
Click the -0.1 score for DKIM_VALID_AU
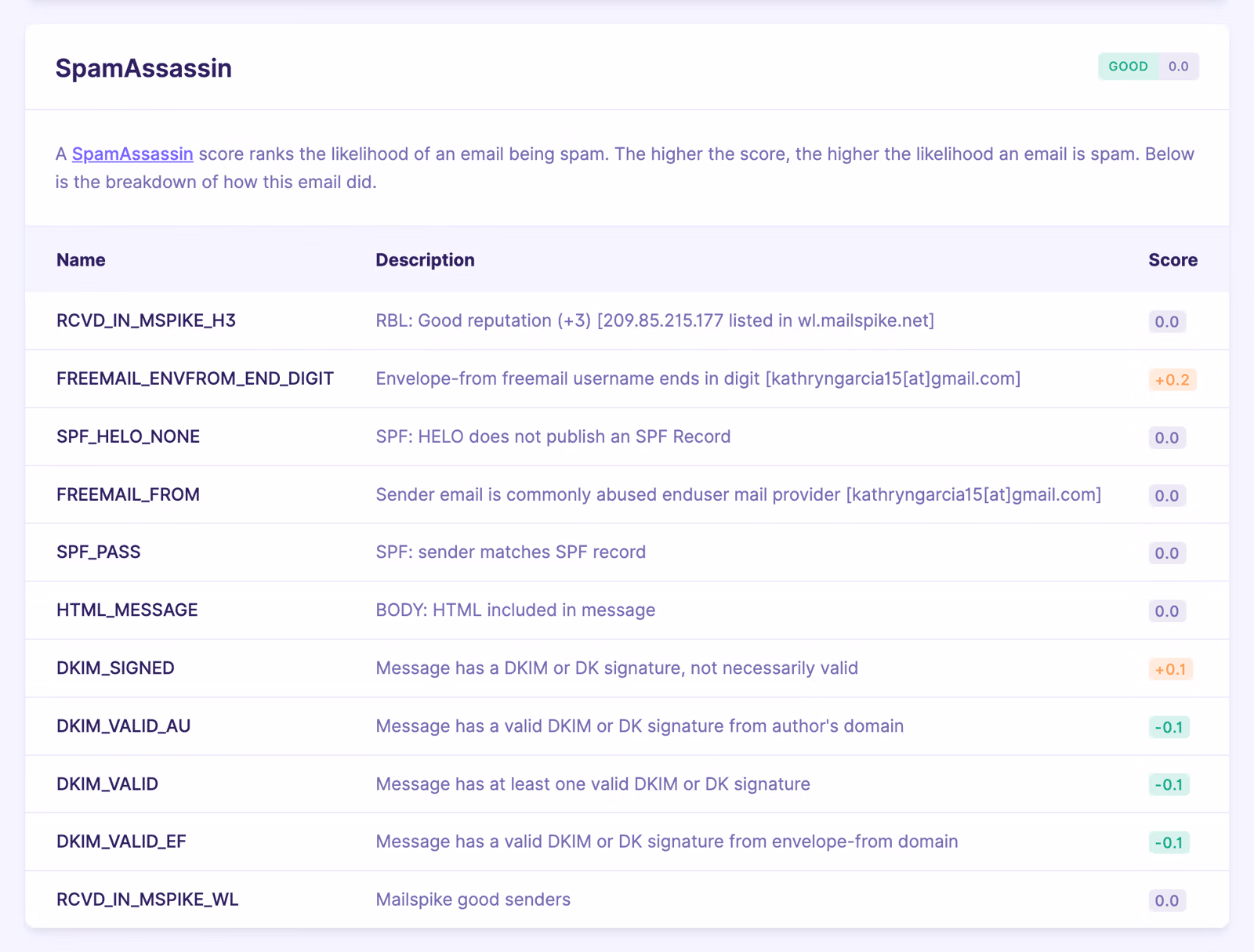pos(1169,727)
